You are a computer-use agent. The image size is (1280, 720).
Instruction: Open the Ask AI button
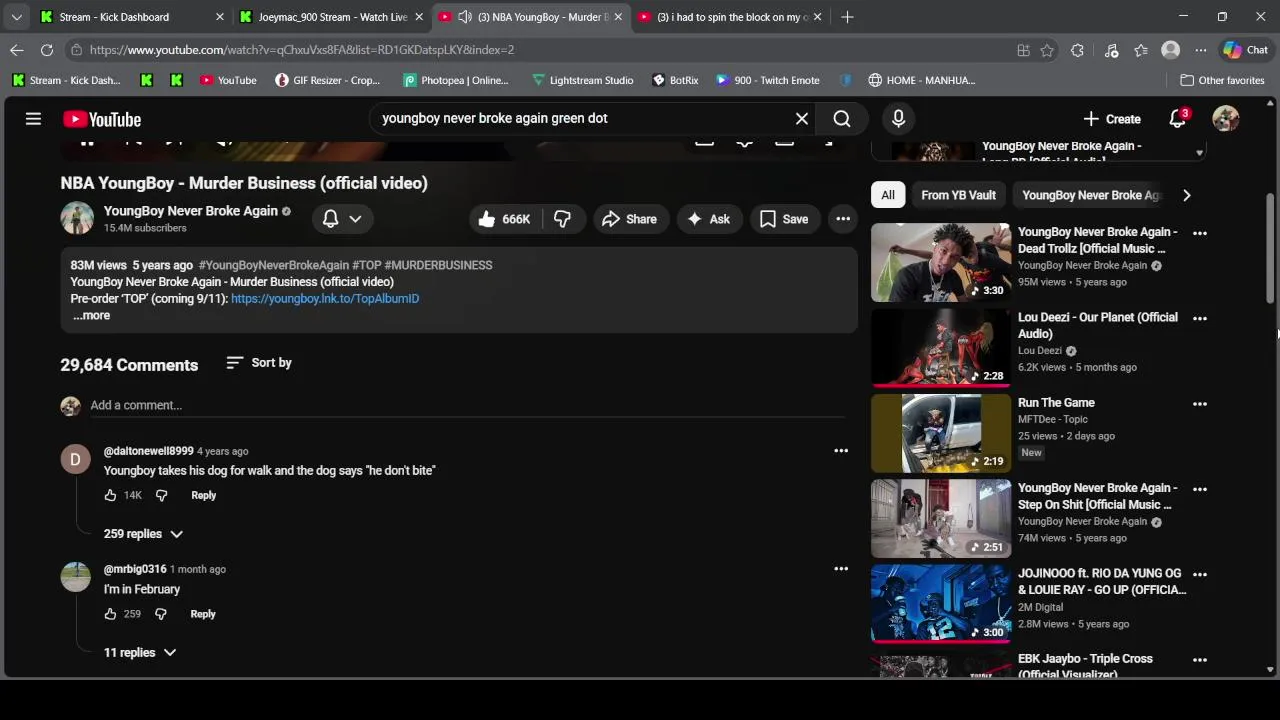708,219
